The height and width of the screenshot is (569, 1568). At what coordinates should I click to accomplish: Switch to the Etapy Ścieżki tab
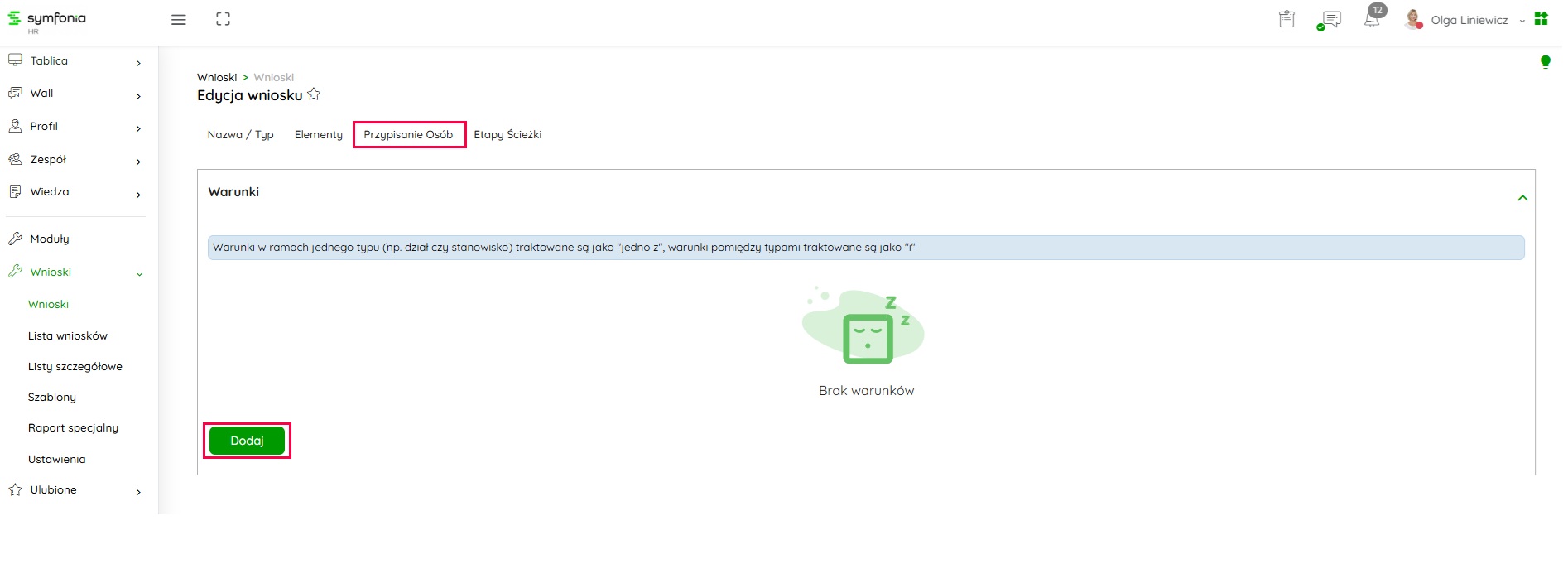[507, 135]
